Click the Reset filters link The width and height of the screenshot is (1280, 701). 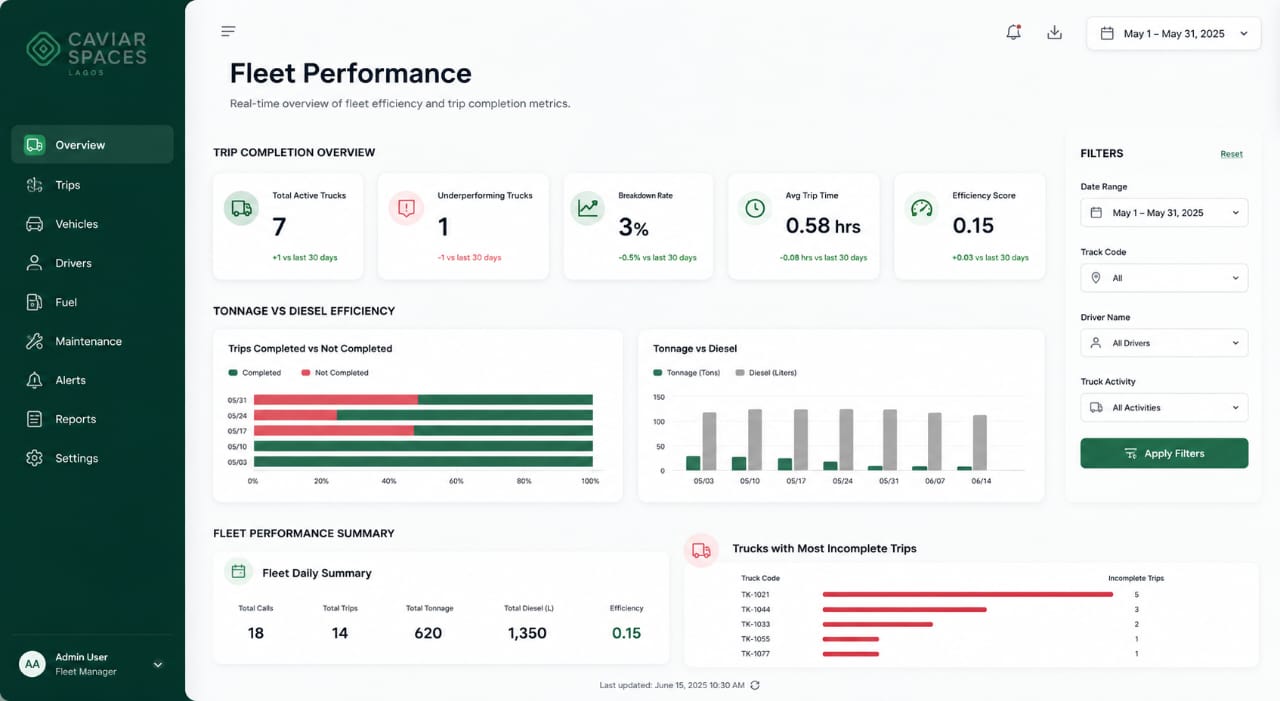(x=1231, y=154)
